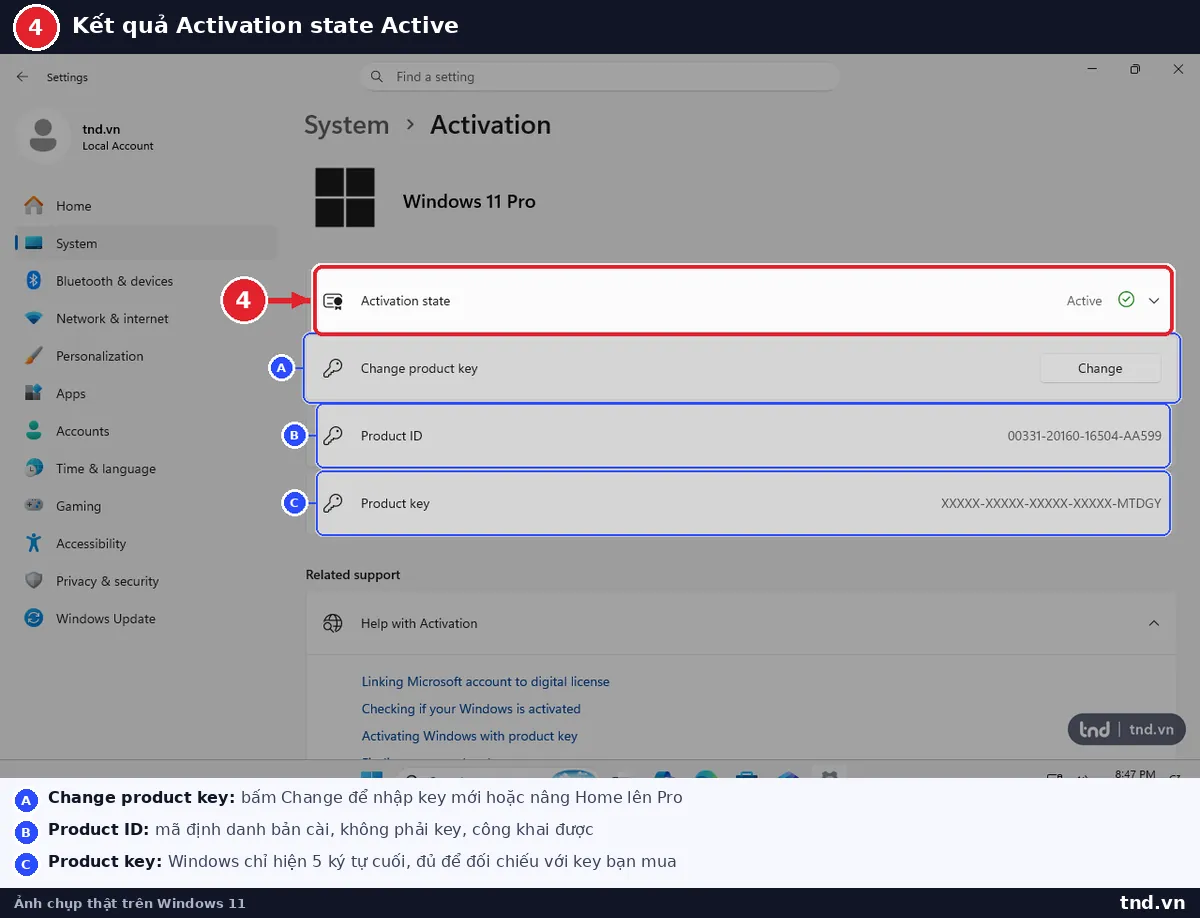Expand the Activation state chevron
Viewport: 1200px width, 918px height.
click(1154, 300)
